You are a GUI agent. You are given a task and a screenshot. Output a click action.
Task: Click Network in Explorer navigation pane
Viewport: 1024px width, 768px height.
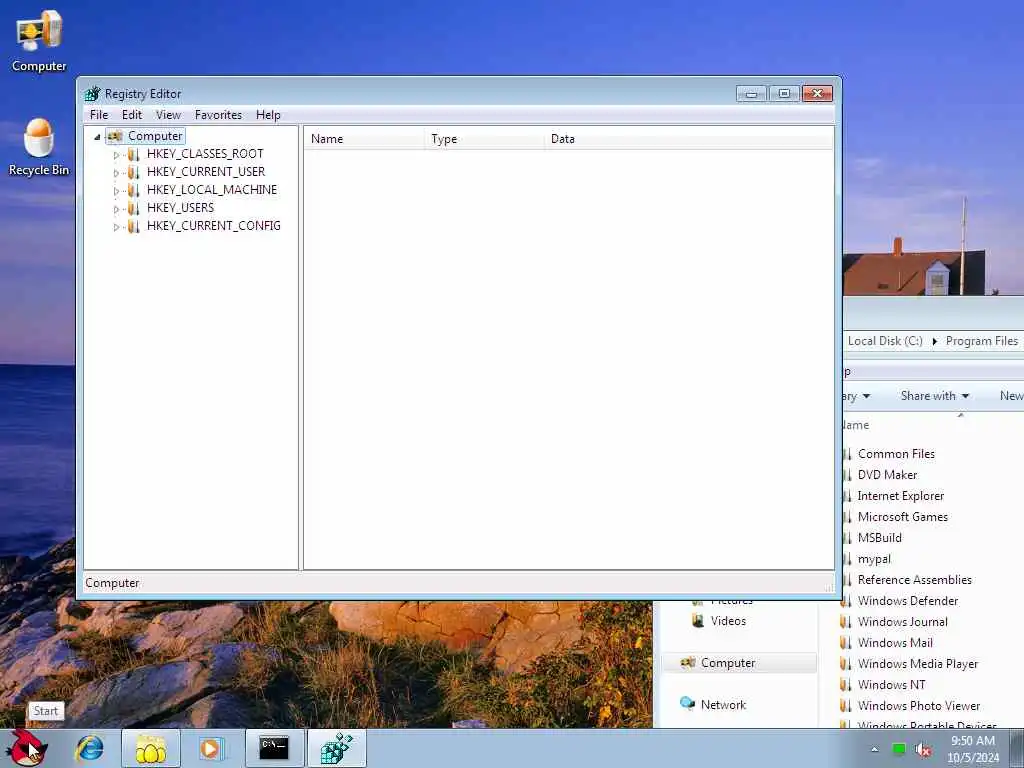[x=723, y=705]
